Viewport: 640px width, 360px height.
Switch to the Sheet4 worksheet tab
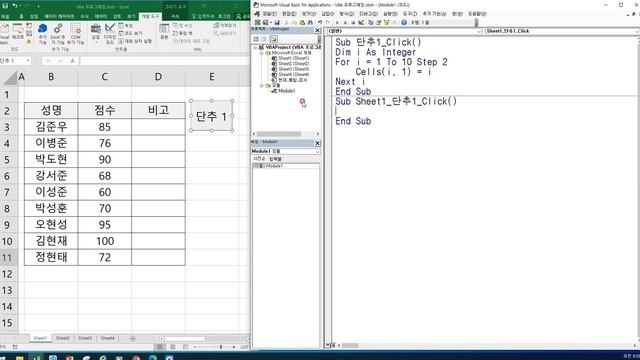pos(108,338)
